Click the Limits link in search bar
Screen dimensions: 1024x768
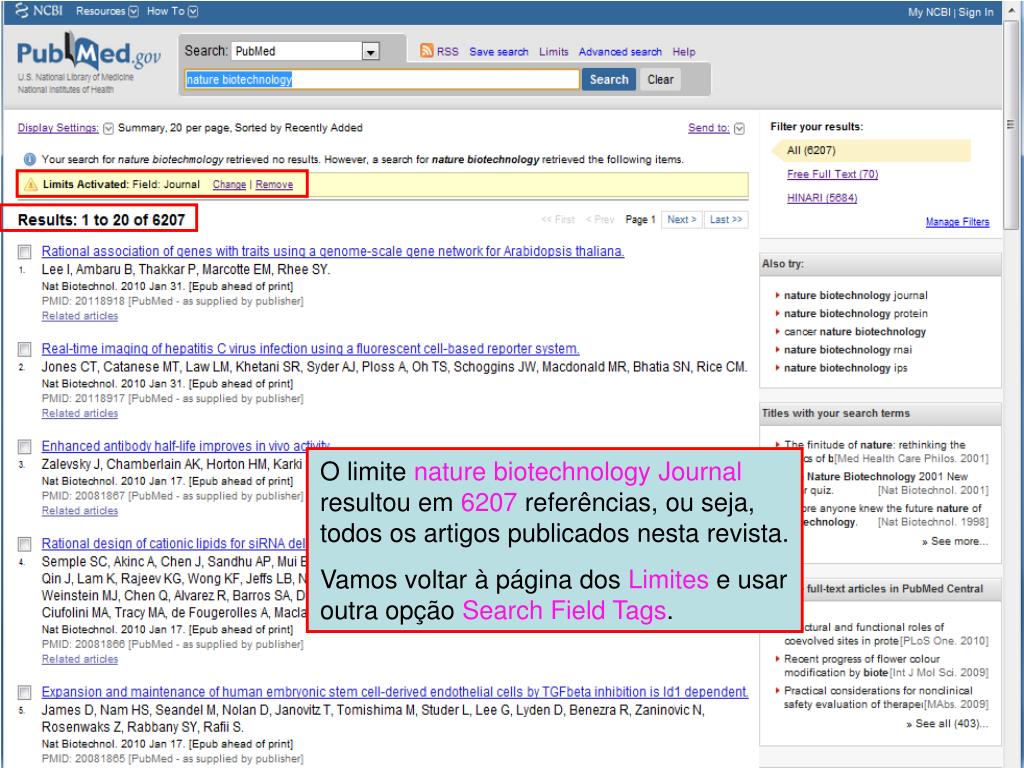point(554,52)
